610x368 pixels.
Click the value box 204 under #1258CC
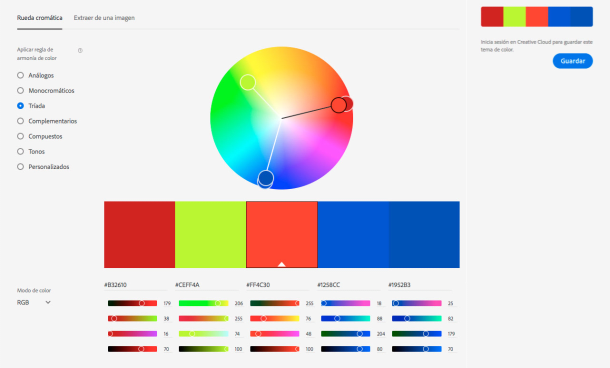[x=380, y=334]
